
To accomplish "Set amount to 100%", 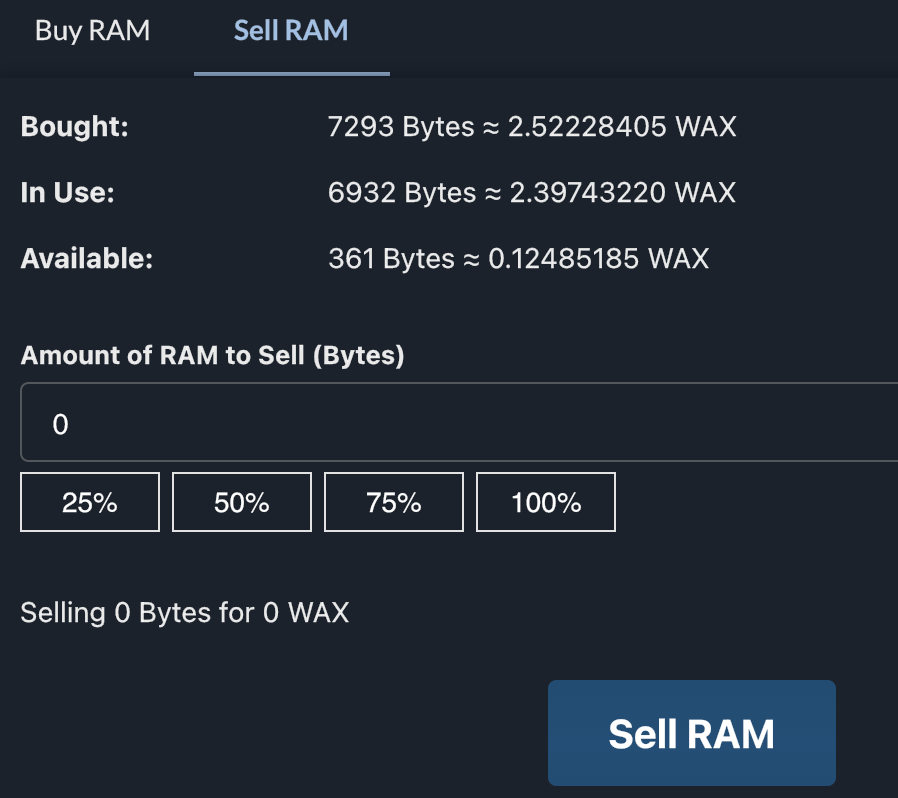I will coord(546,502).
